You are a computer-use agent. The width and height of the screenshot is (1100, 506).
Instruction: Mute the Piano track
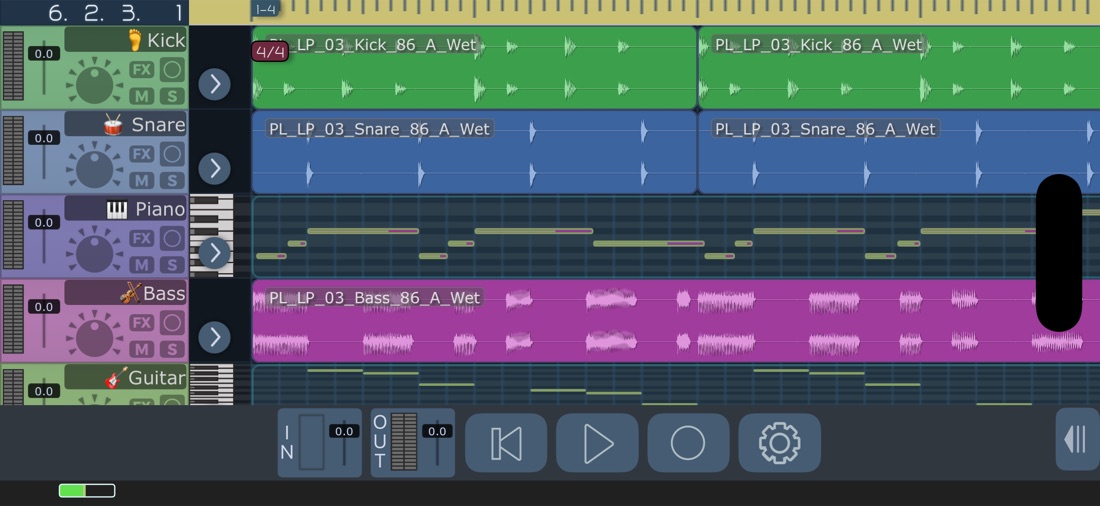[x=142, y=265]
